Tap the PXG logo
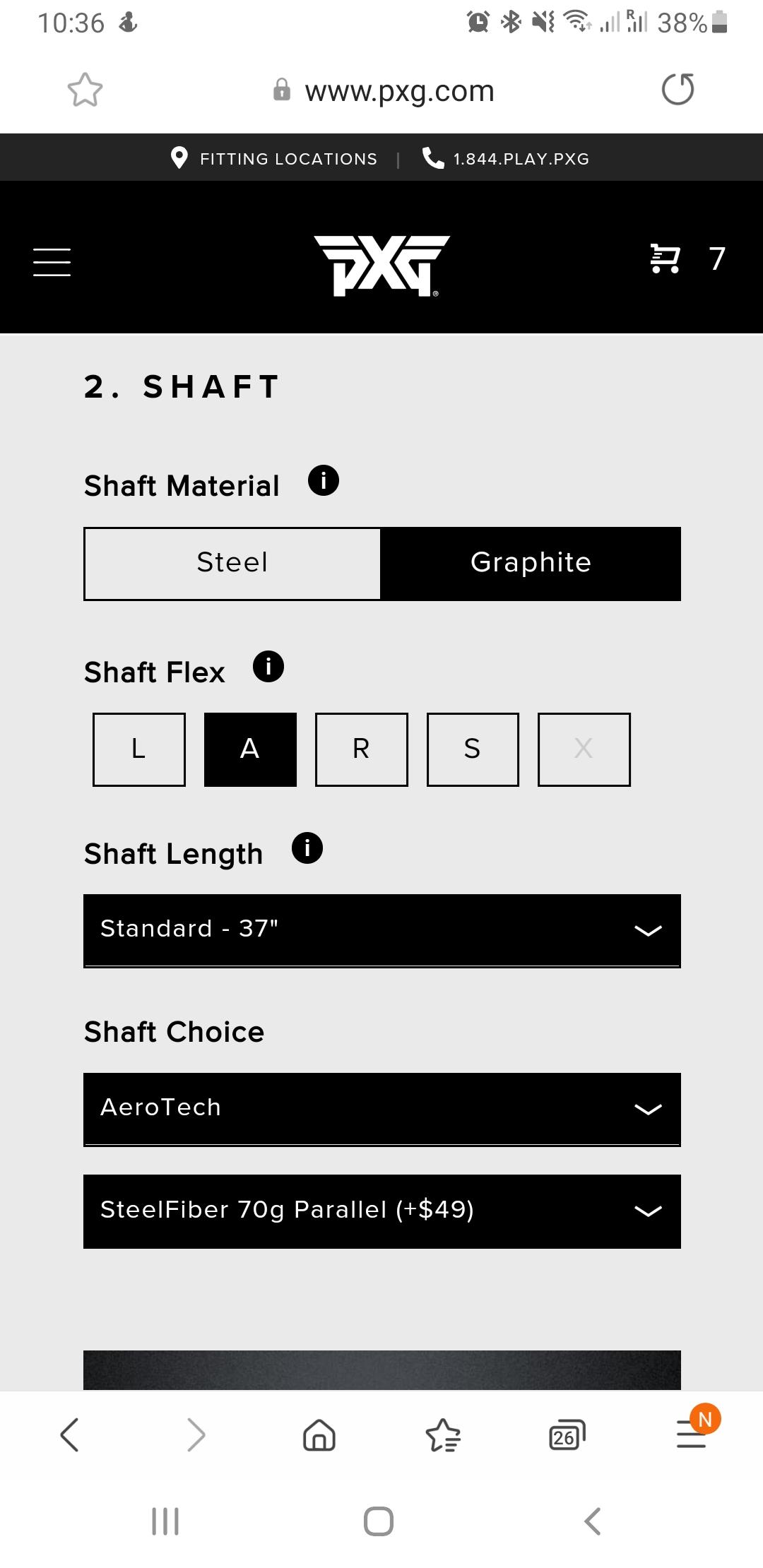This screenshot has height=1568, width=763. pyautogui.click(x=381, y=265)
